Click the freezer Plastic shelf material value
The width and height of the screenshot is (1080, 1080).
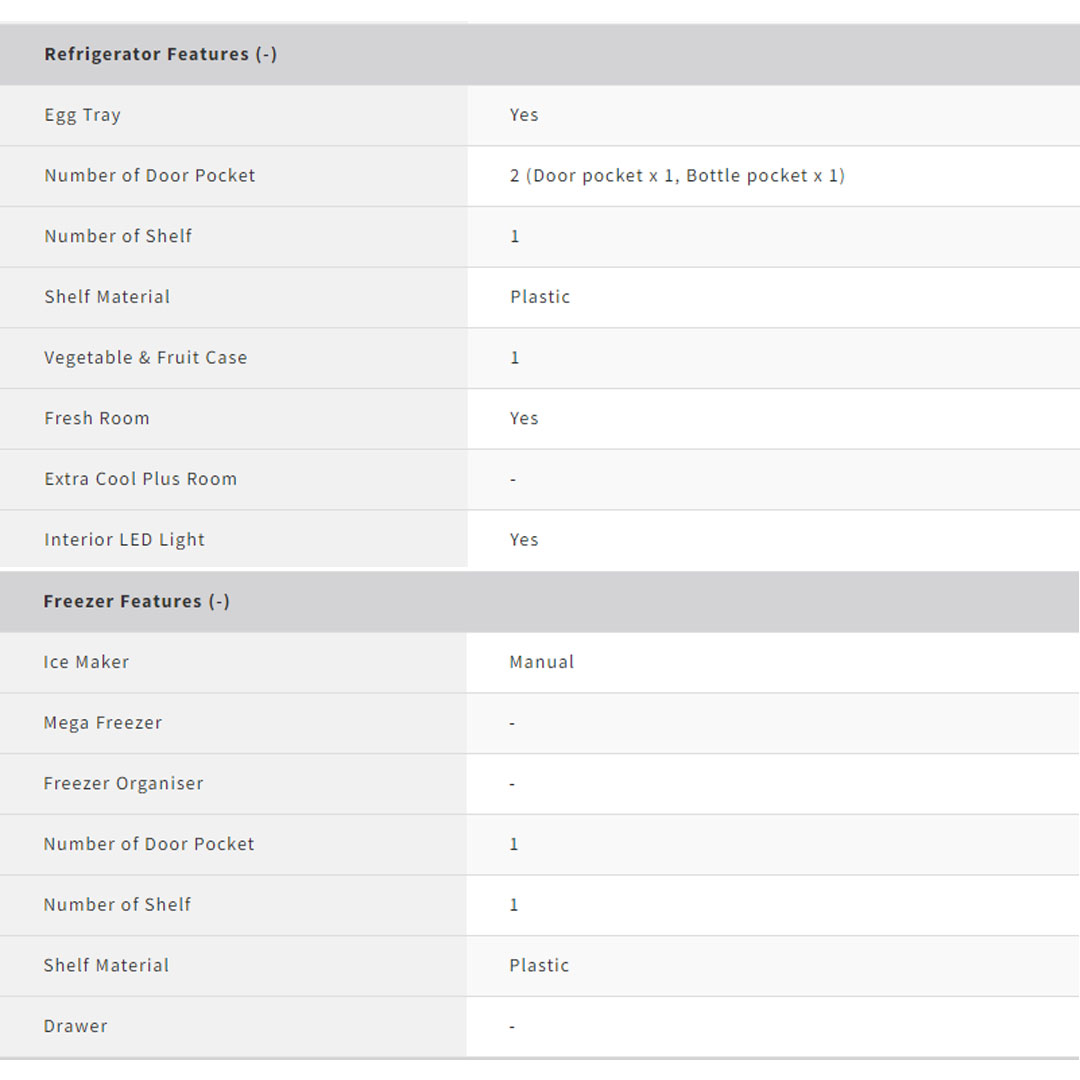click(x=539, y=966)
